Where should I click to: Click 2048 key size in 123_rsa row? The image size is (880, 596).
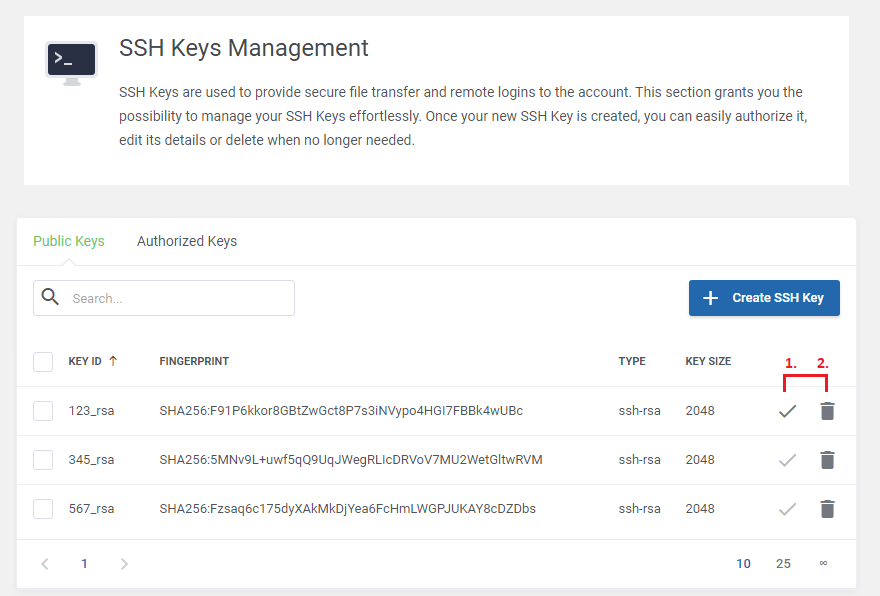click(700, 411)
